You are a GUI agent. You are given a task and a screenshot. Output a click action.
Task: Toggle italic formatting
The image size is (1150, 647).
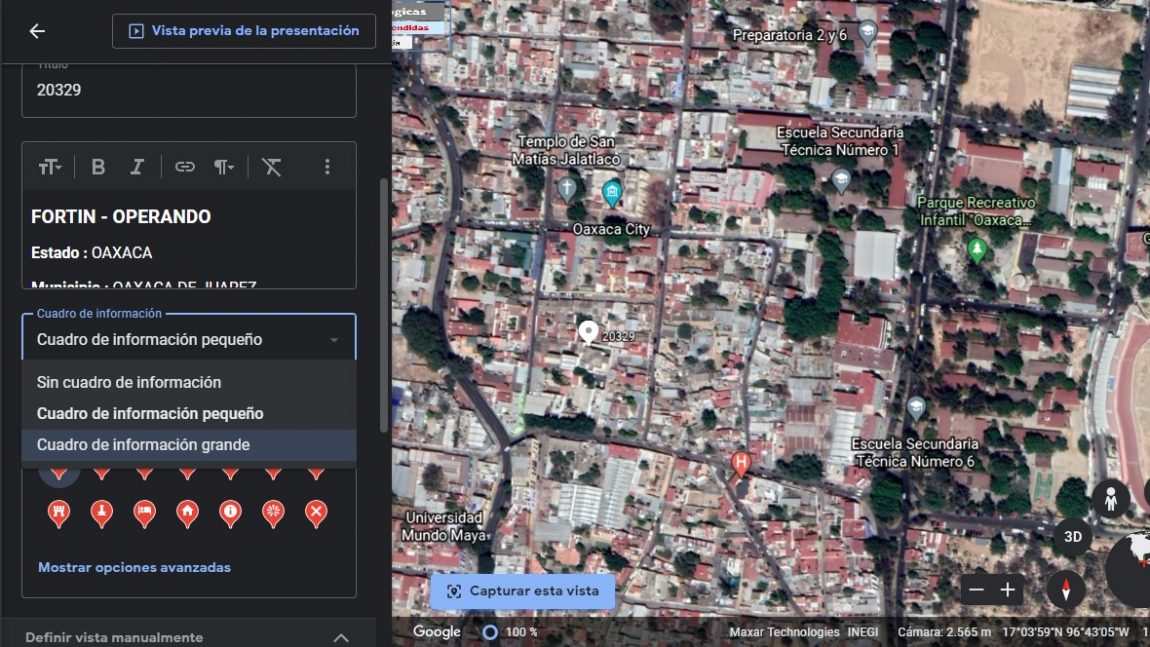coord(136,167)
